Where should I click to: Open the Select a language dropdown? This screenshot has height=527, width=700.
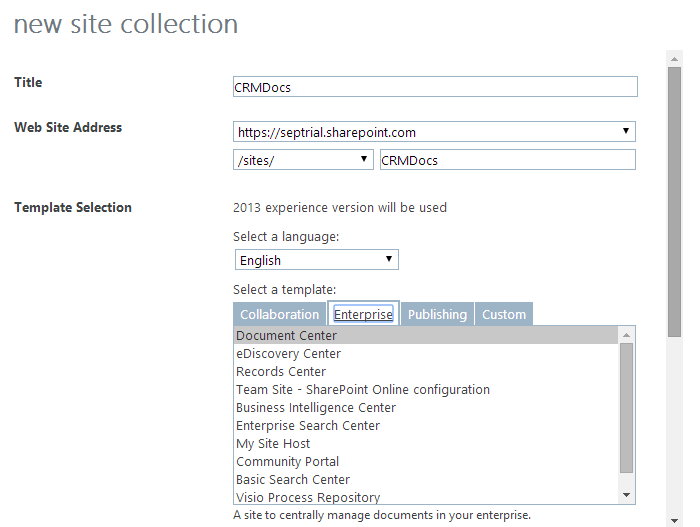tap(316, 260)
